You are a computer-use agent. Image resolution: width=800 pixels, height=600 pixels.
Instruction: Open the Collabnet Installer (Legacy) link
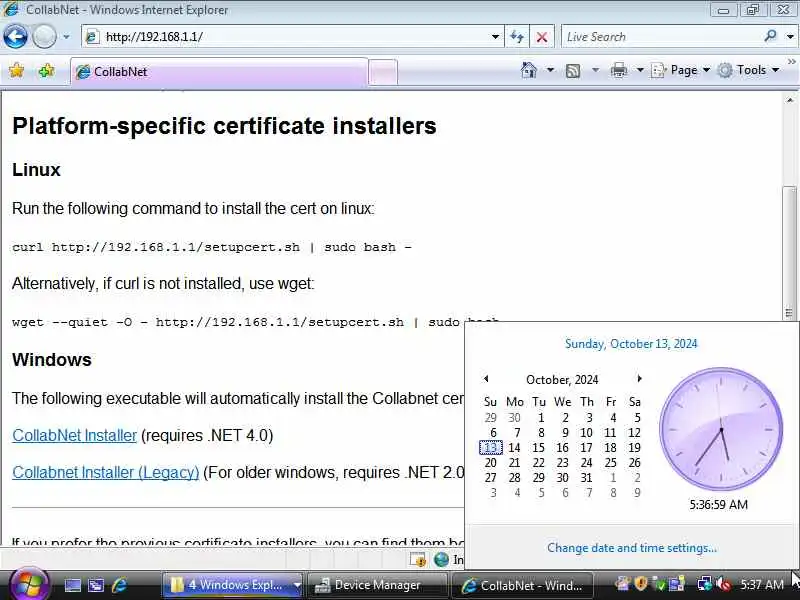pyautogui.click(x=106, y=472)
